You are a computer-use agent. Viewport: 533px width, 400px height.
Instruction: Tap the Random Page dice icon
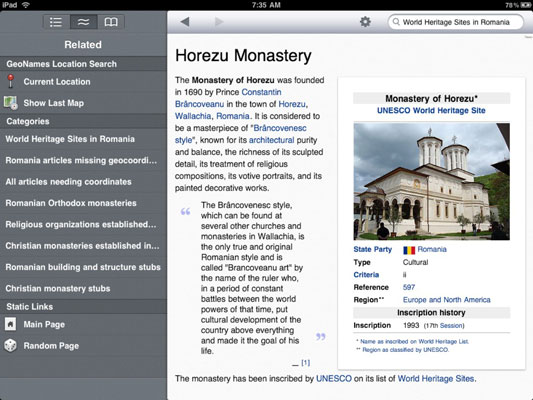point(11,346)
